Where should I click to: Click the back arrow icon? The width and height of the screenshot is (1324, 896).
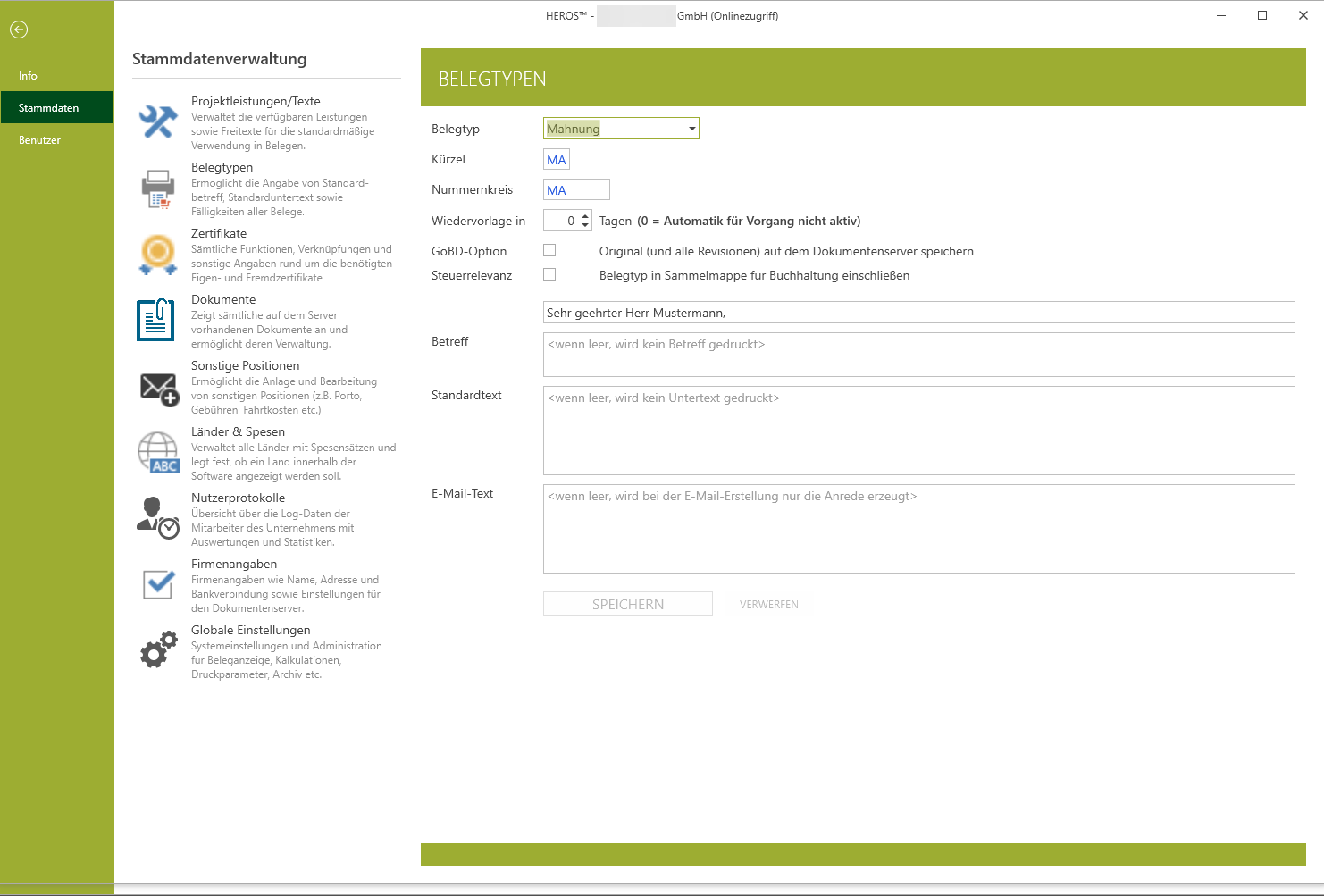coord(19,29)
